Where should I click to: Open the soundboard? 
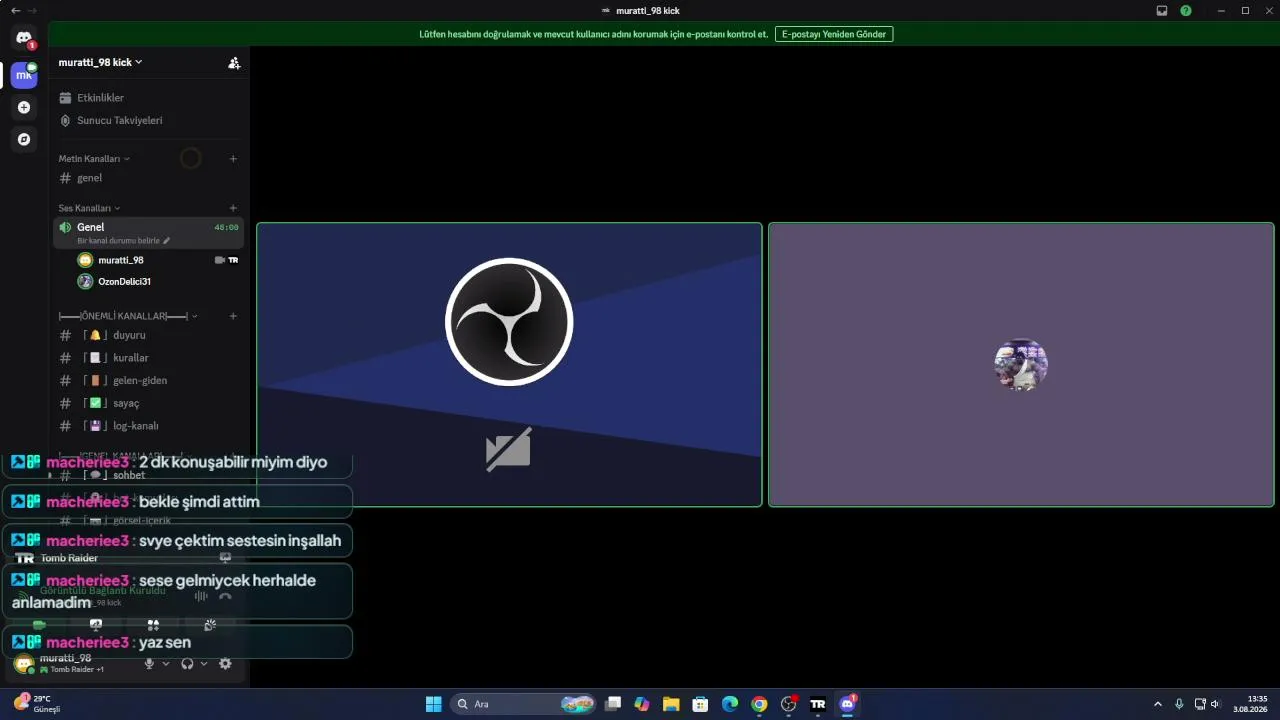coord(210,625)
